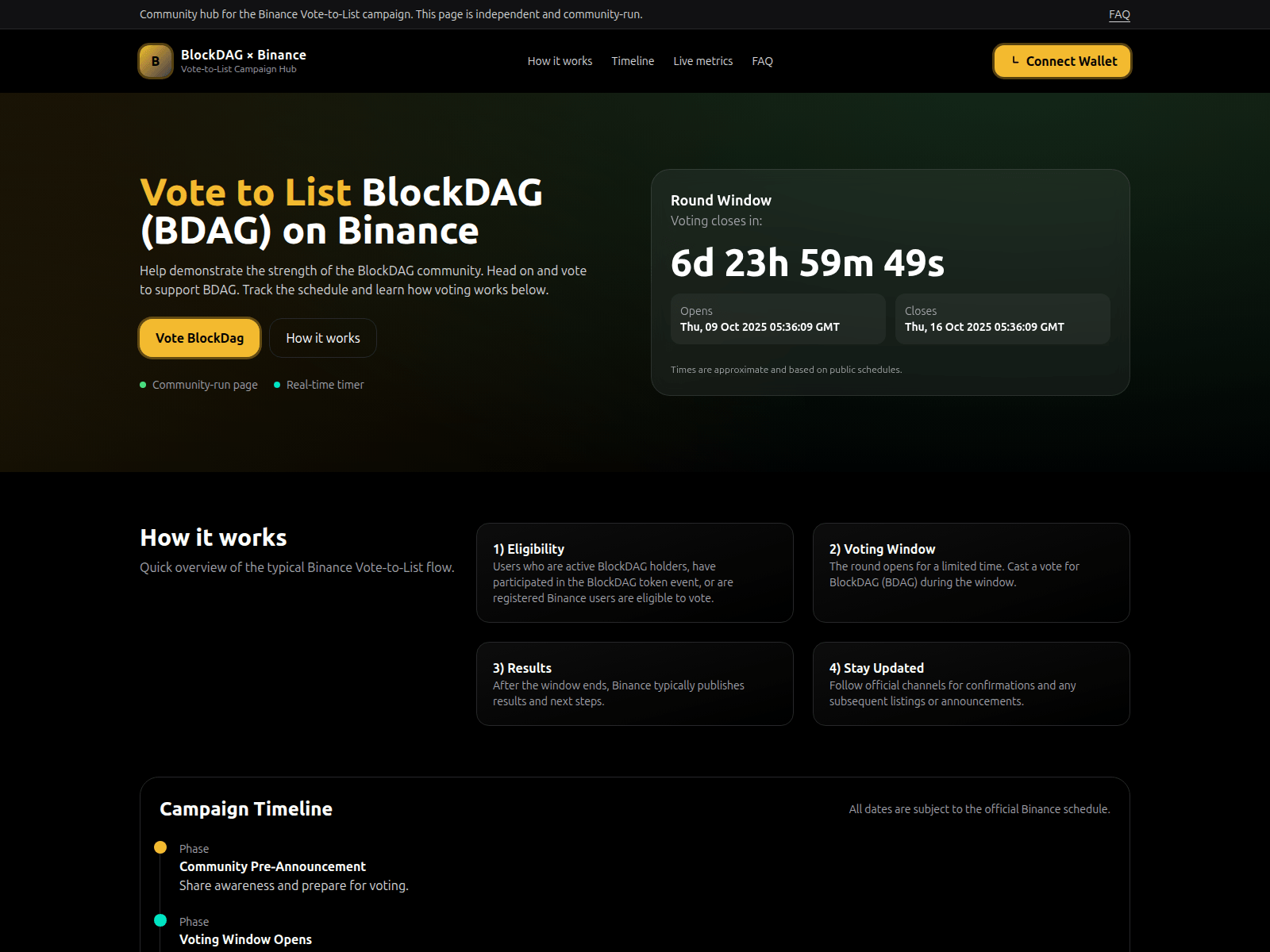The image size is (1270, 952).
Task: Click the Vote BlockDag button
Action: pos(200,338)
